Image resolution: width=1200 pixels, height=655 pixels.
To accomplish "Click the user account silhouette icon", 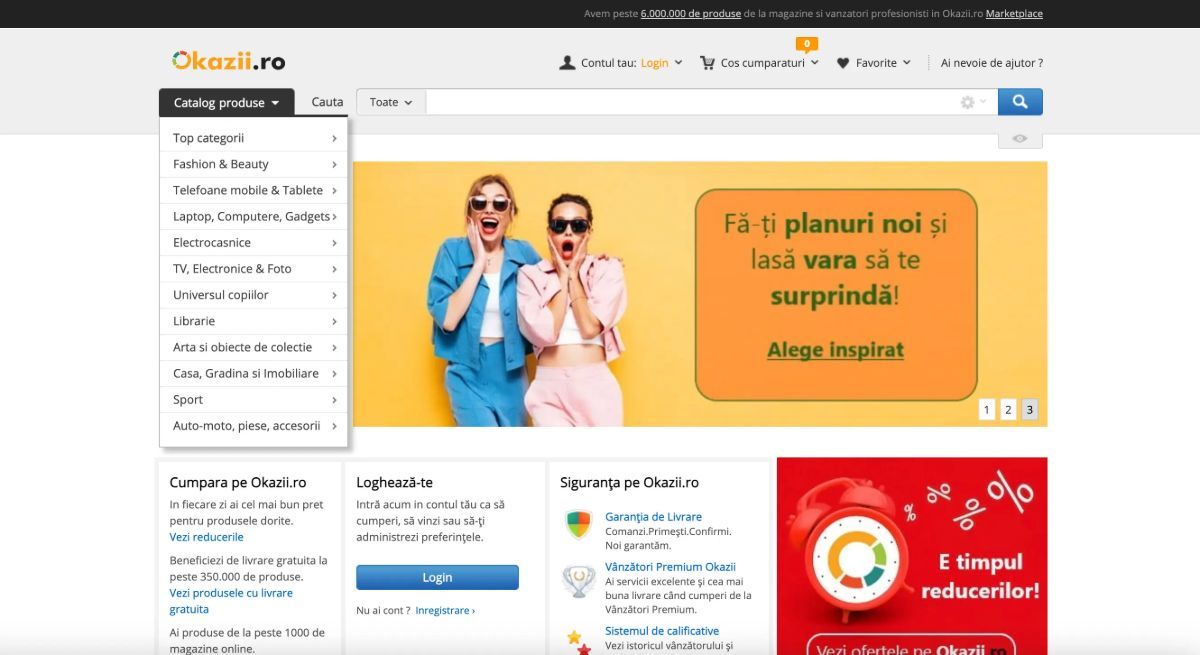I will point(567,63).
